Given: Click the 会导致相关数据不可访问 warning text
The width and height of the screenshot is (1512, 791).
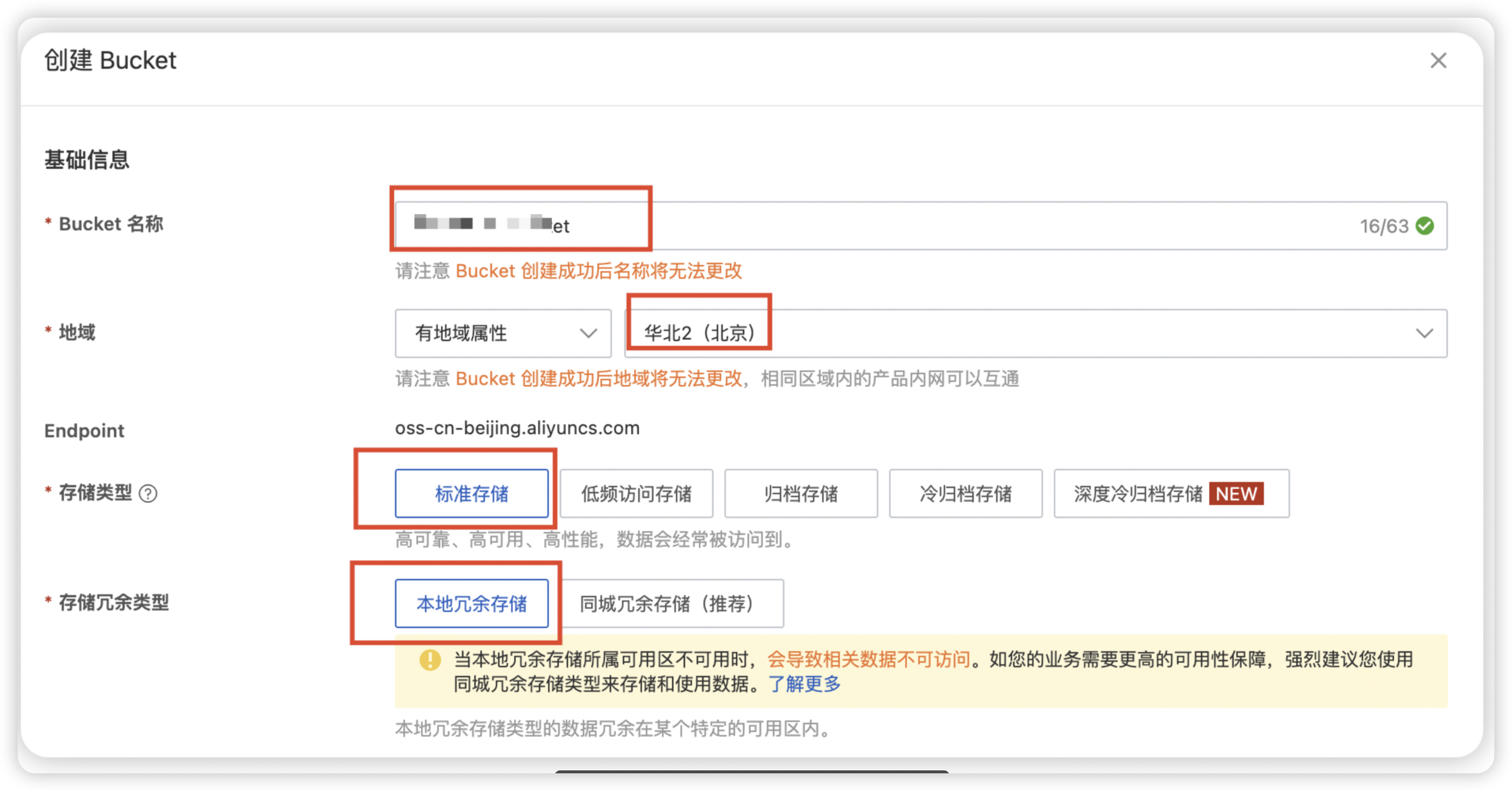Looking at the screenshot, I should [x=869, y=659].
